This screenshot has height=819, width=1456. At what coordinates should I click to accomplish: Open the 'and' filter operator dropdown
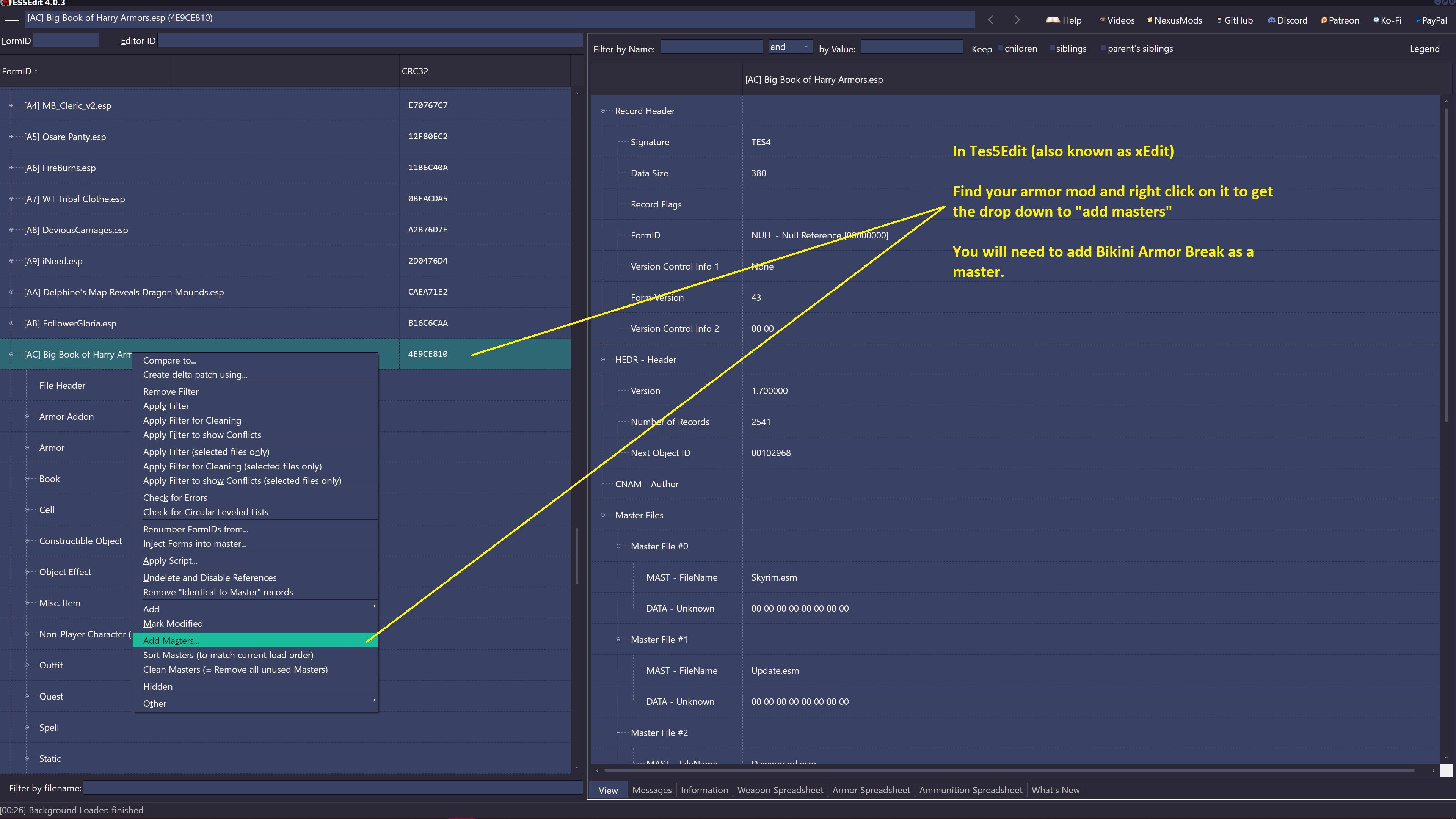(x=790, y=47)
